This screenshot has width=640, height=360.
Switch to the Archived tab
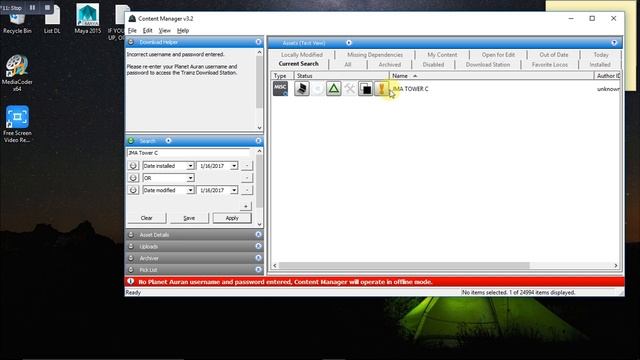pos(389,64)
